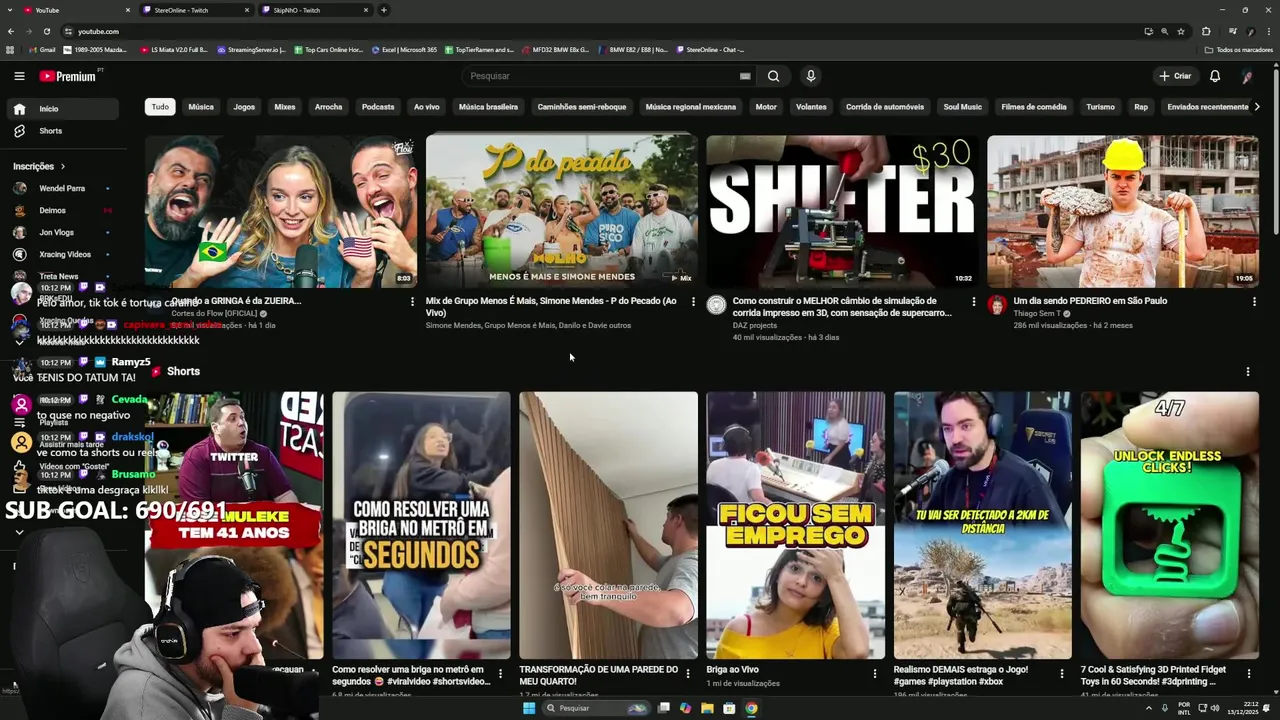The image size is (1280, 720).
Task: Click the YouTube Premium logo
Action: click(68, 76)
